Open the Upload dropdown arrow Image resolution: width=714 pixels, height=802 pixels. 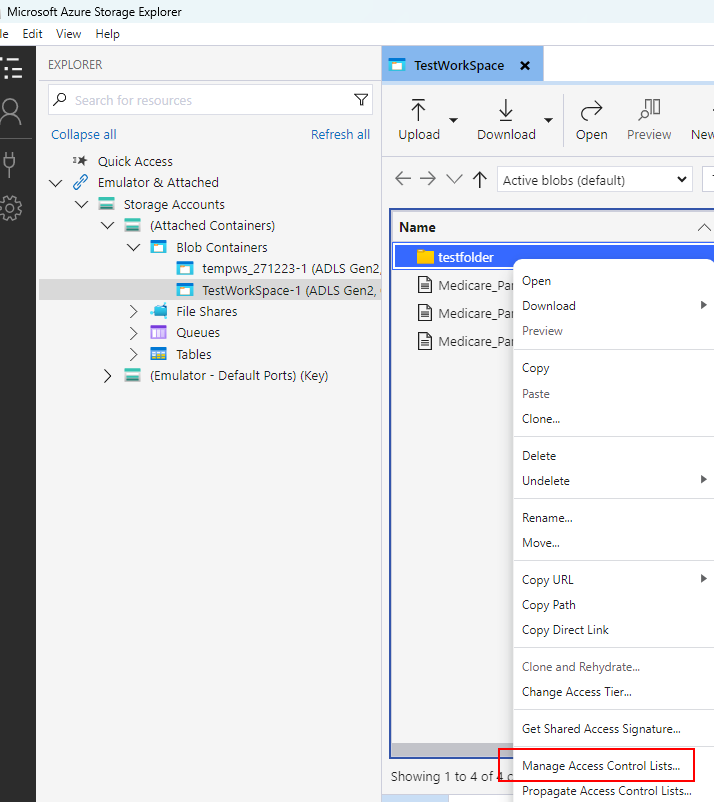(x=453, y=120)
